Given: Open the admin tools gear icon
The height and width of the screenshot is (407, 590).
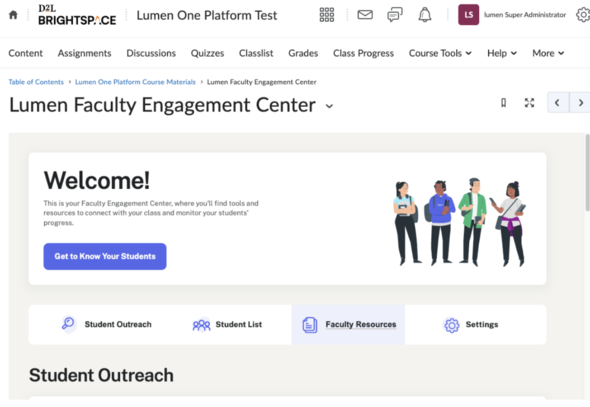Looking at the screenshot, I should (583, 15).
